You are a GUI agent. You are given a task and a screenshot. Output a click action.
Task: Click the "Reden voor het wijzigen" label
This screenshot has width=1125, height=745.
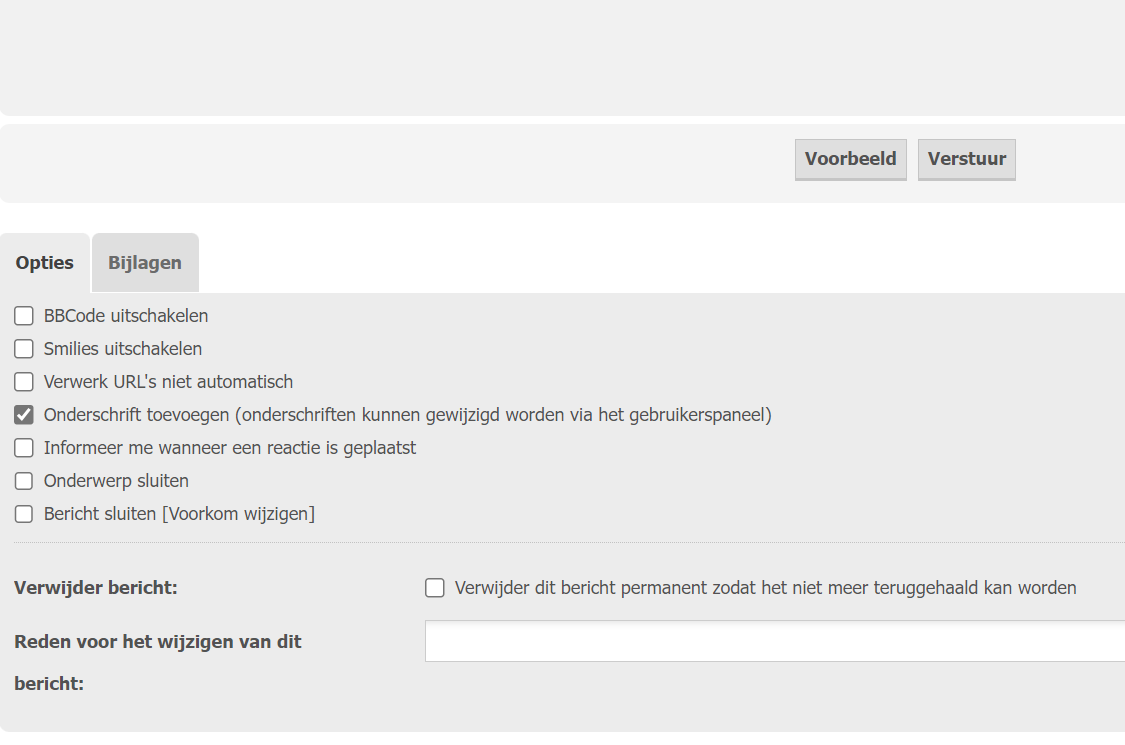pos(156,641)
